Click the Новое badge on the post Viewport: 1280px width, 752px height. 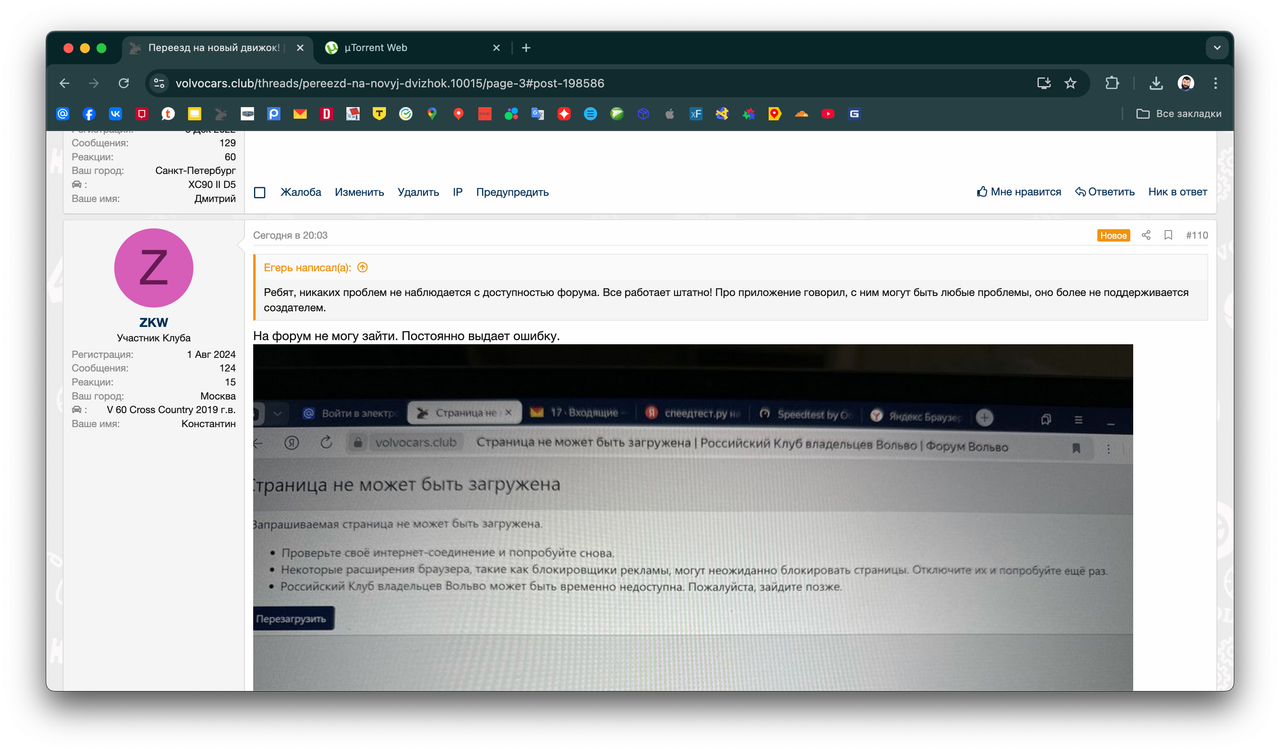(1113, 235)
